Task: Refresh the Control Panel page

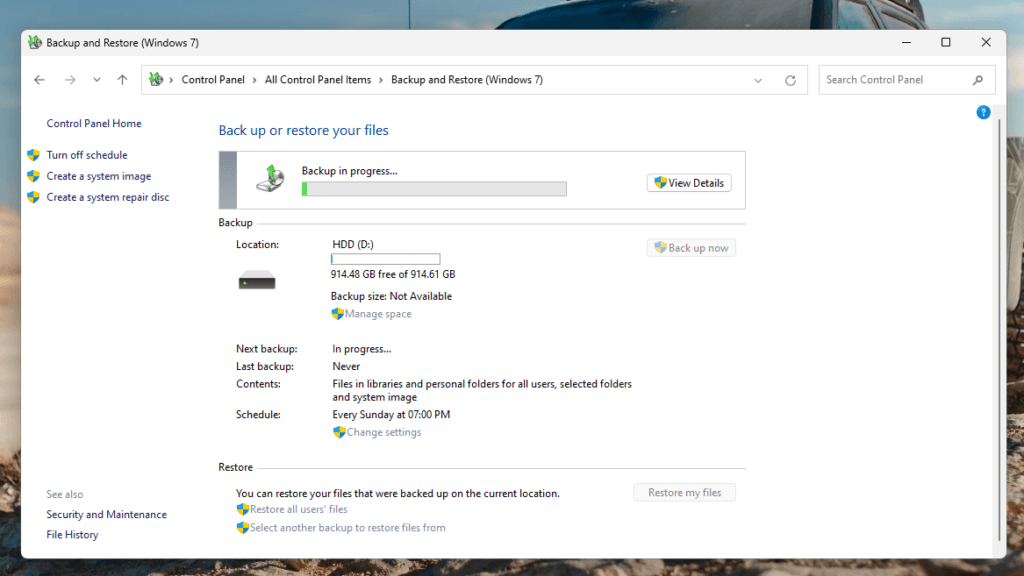Action: pyautogui.click(x=790, y=80)
